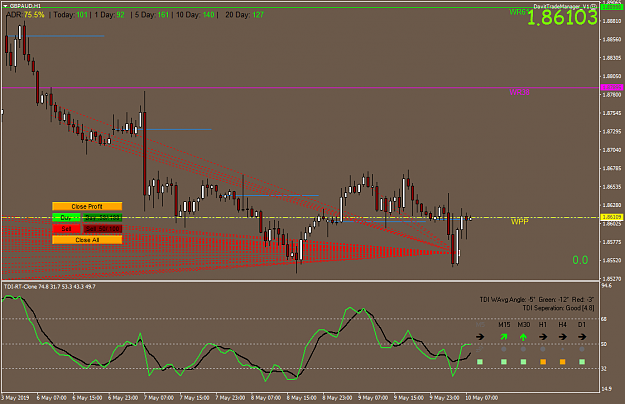Click the light green square under M15
Screen dimensions: 625x404
[504, 362]
